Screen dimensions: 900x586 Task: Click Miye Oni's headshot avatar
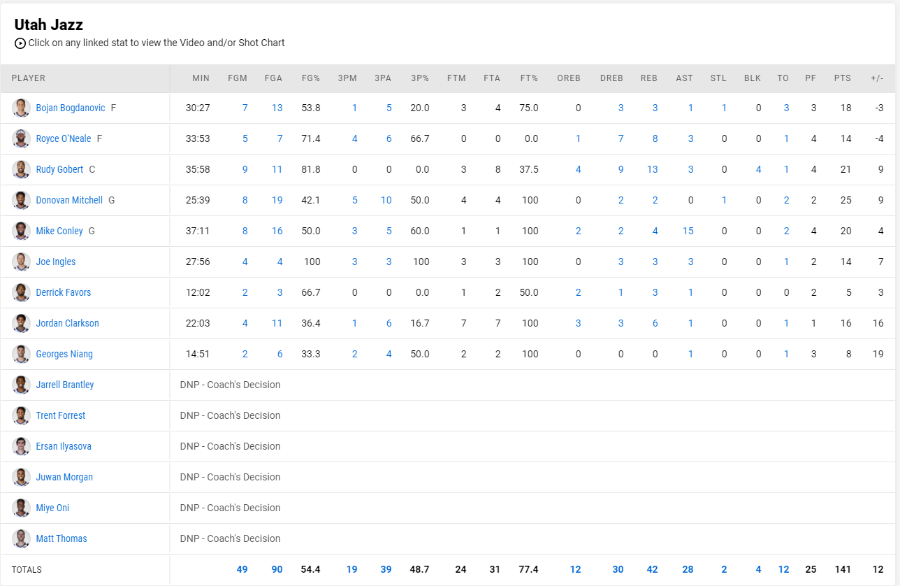pos(21,507)
